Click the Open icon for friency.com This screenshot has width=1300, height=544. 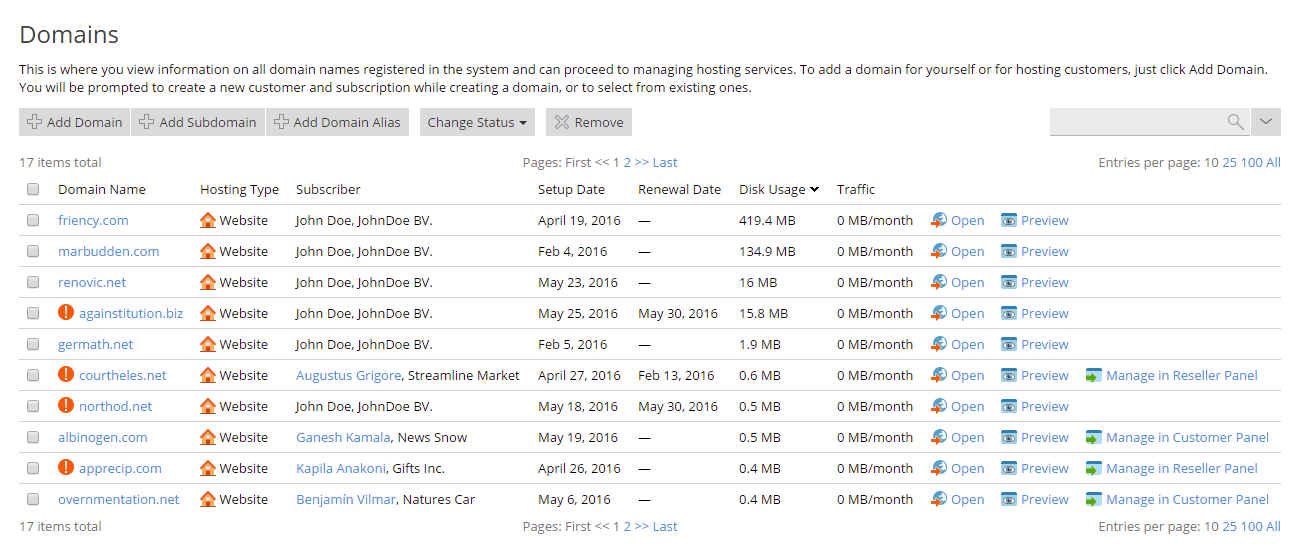pos(939,220)
